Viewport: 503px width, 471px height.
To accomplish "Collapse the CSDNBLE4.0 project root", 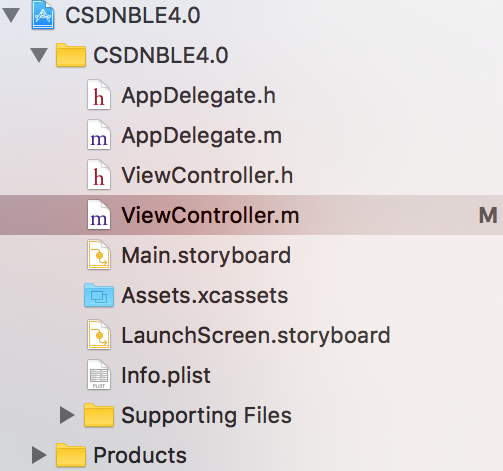I will coord(11,15).
